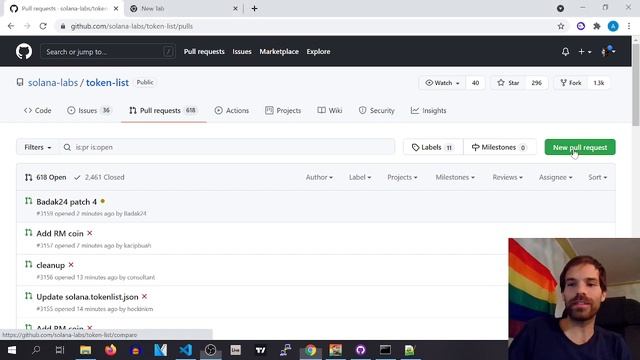Open the notifications bell
This screenshot has width=640, height=360.
tap(565, 52)
